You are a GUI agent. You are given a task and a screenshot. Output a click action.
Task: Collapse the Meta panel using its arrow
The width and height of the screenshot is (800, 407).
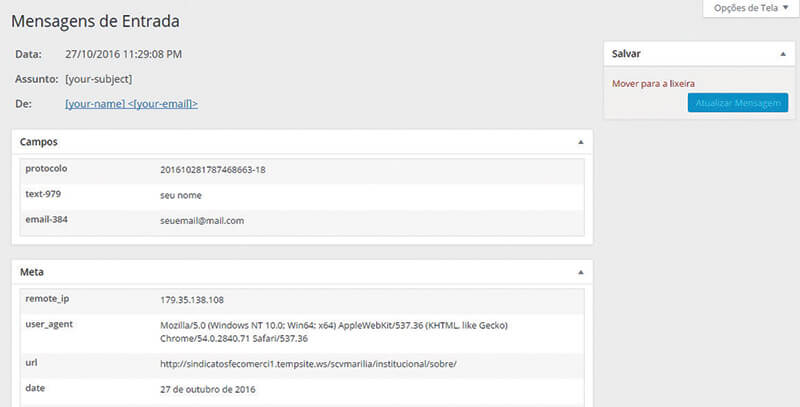click(x=580, y=271)
